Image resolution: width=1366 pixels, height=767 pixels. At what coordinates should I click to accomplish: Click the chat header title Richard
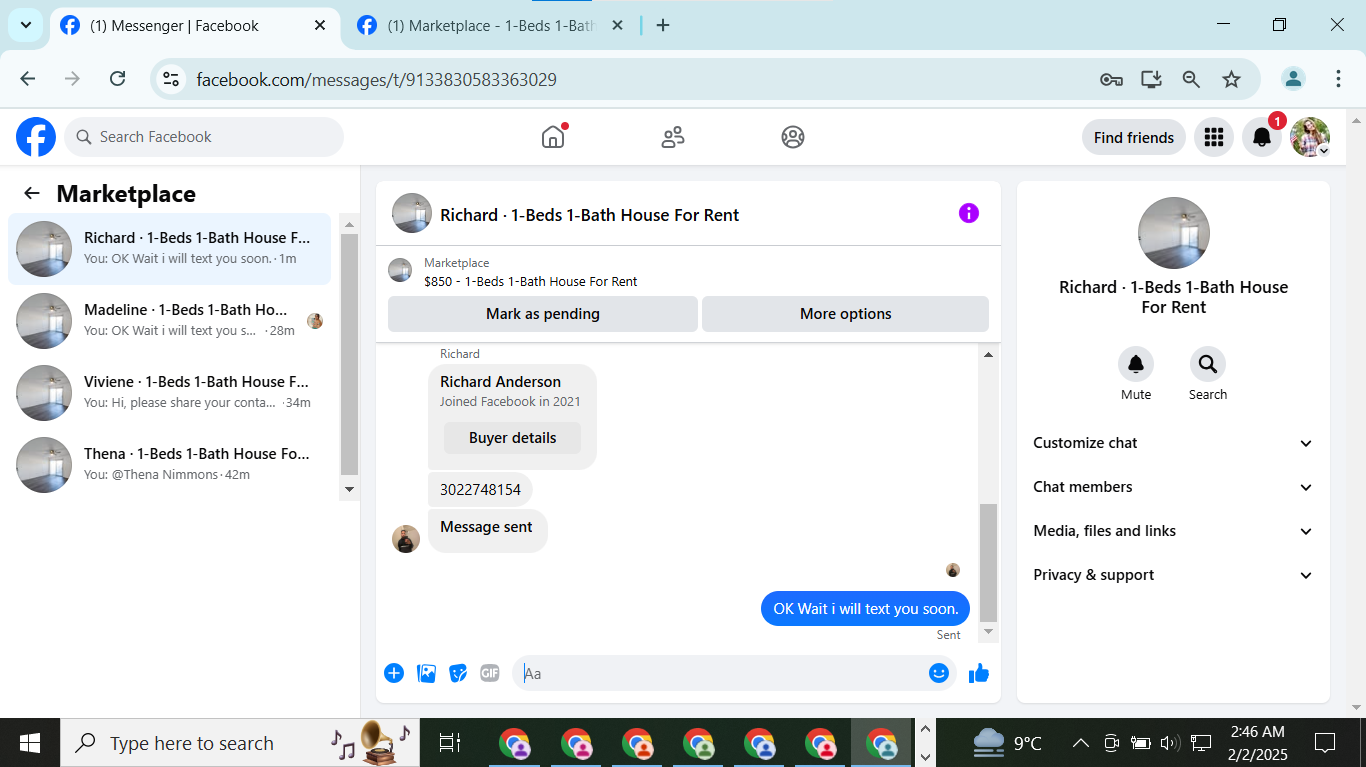click(x=590, y=215)
